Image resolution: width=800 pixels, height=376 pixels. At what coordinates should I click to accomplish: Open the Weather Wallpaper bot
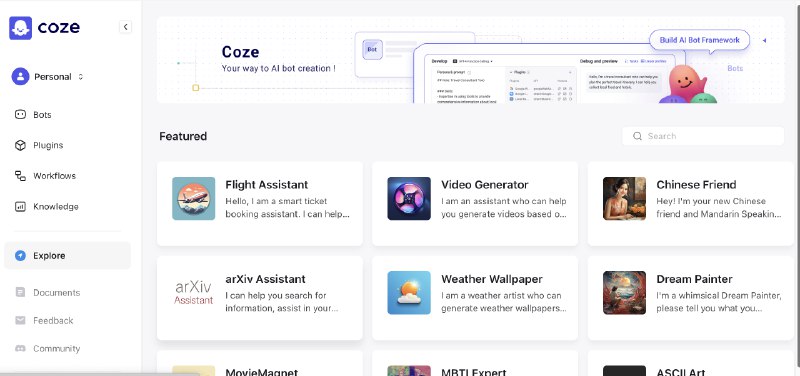point(475,298)
